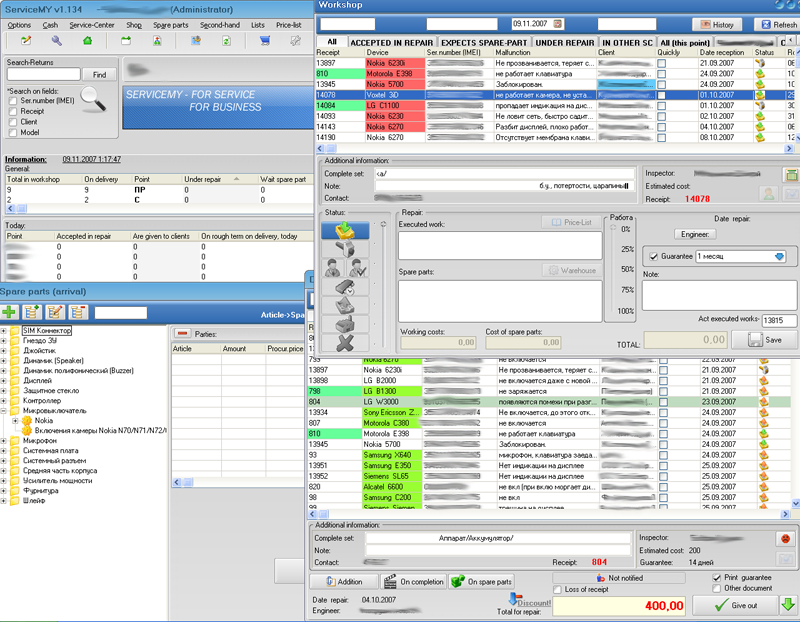This screenshot has width=800, height=622.
Task: Click the green plus add icon
Action: point(9,313)
